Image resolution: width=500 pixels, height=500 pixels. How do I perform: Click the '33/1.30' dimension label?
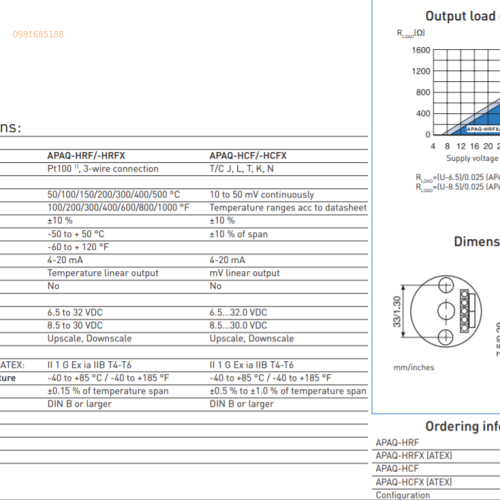pyautogui.click(x=397, y=311)
